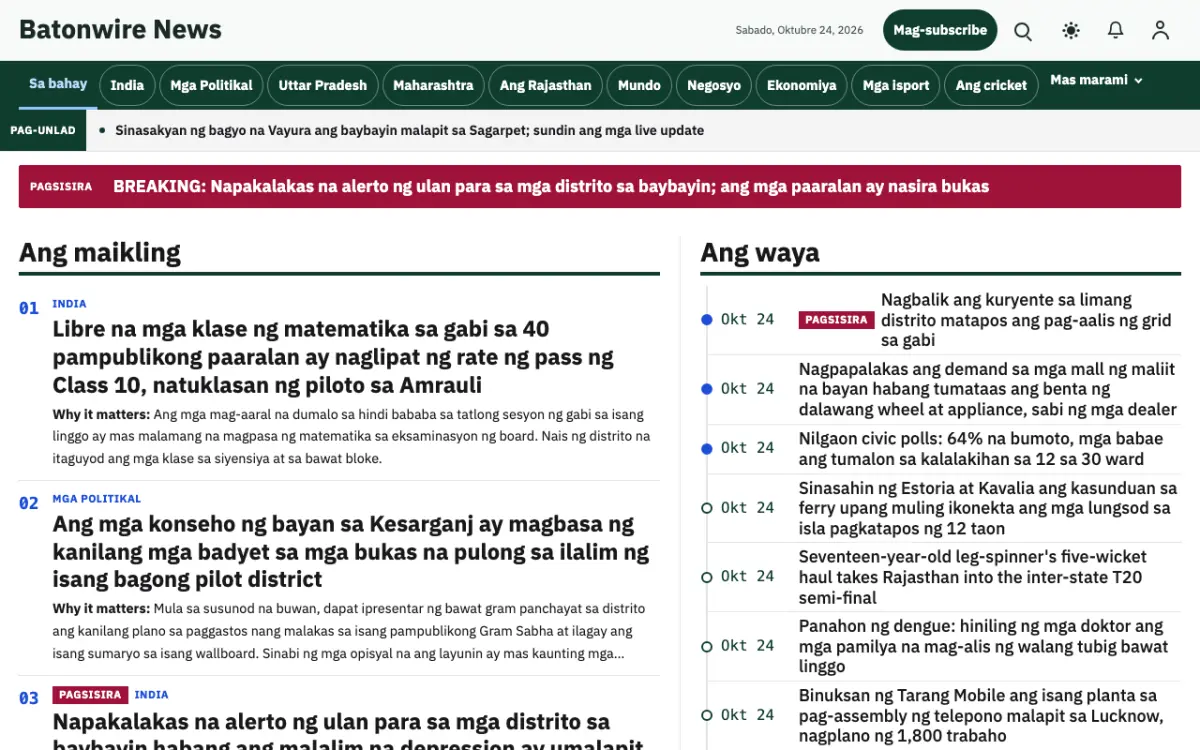Open the Mundo section
This screenshot has height=750, width=1200.
tap(639, 85)
